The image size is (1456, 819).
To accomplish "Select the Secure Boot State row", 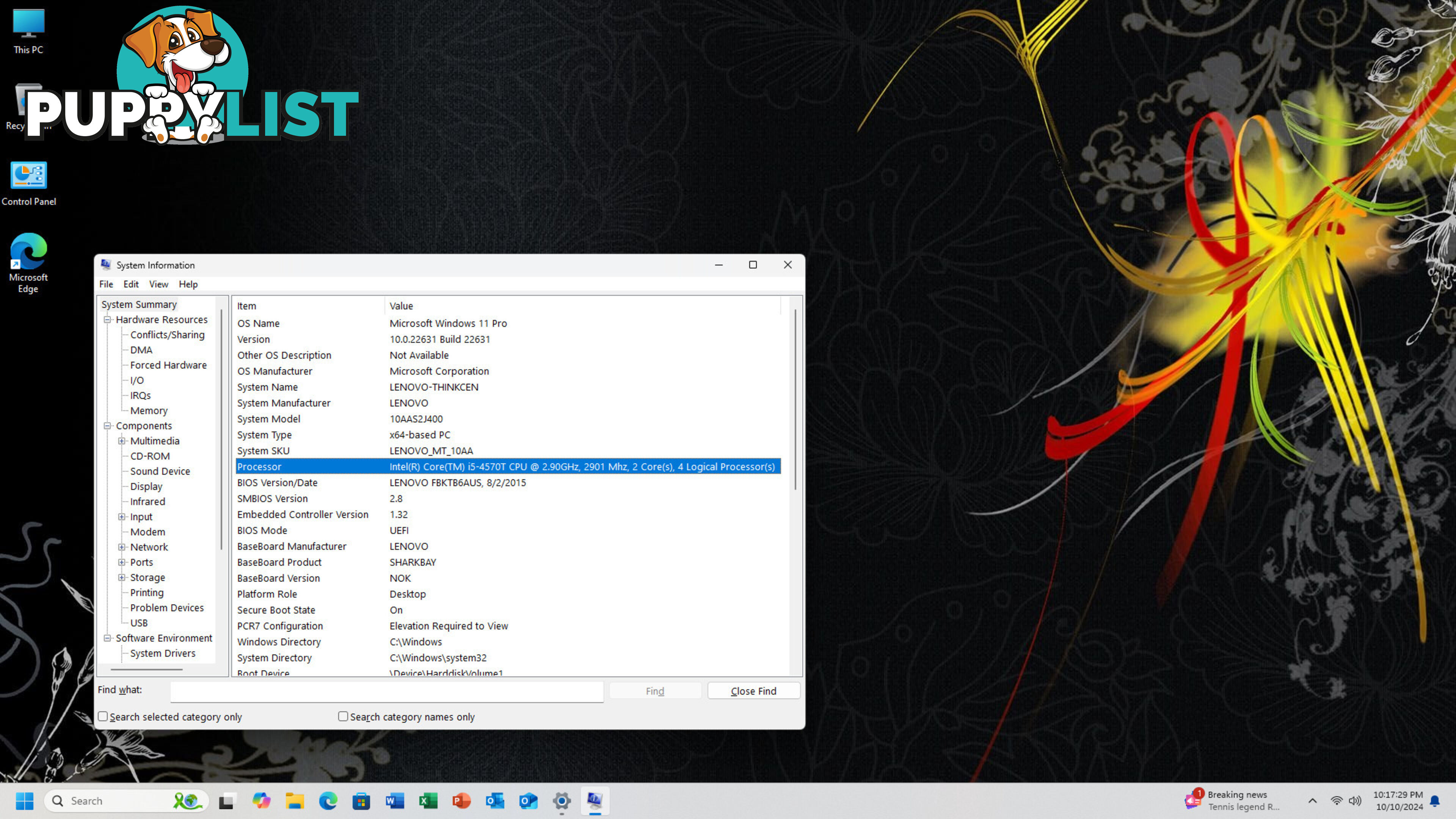I will click(508, 610).
